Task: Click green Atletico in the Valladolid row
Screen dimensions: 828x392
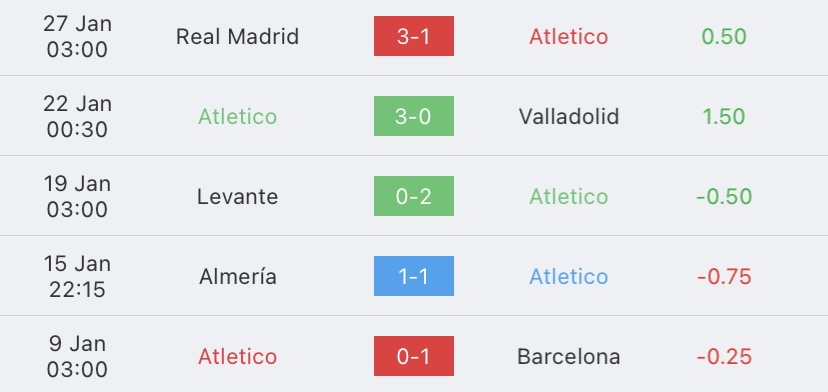Action: [x=238, y=116]
